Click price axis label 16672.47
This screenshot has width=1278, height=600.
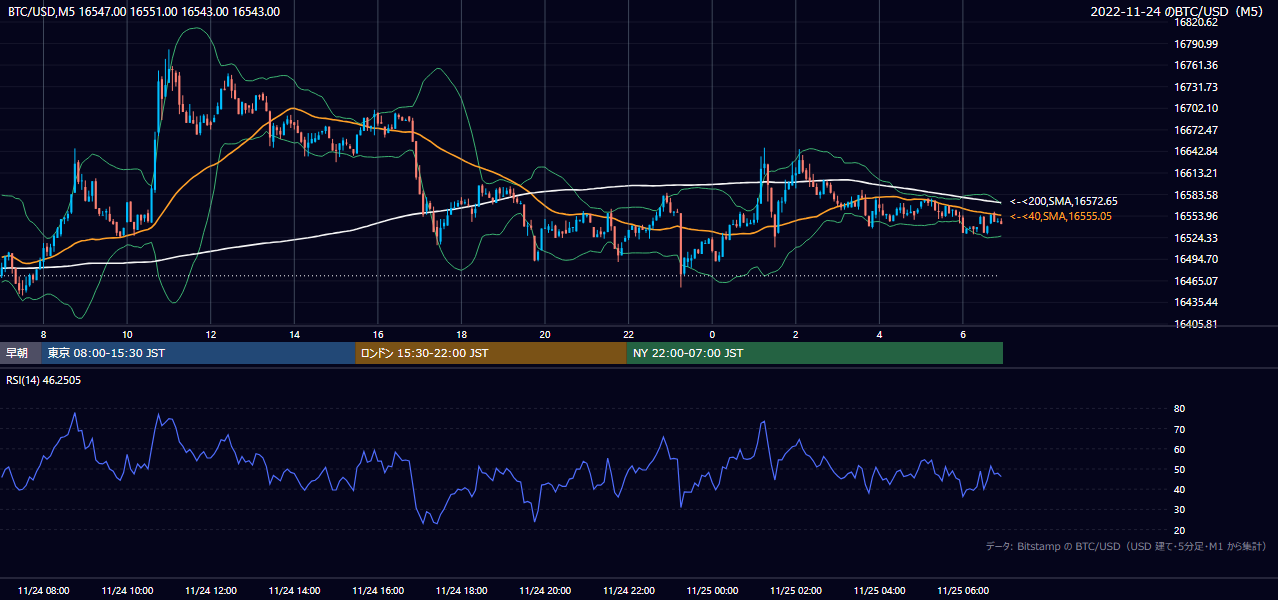pos(1195,130)
